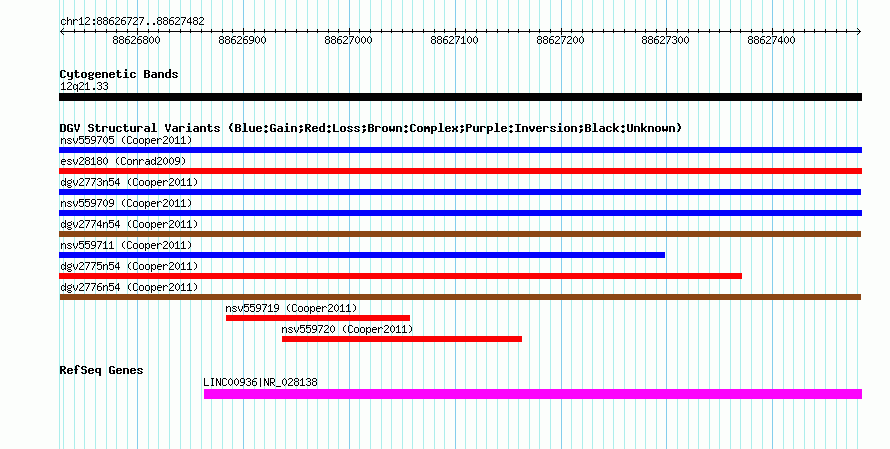890x449 pixels.
Task: Click the dgv2776n54 (Cooper2011) label
Action: (x=129, y=287)
